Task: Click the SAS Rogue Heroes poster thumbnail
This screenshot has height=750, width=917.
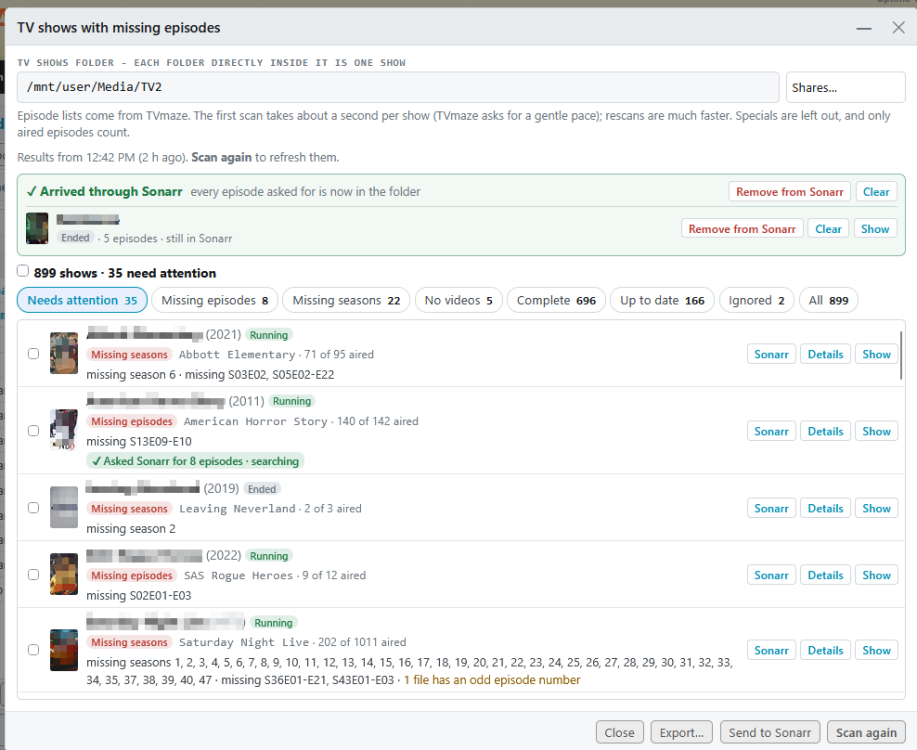Action: [64, 574]
